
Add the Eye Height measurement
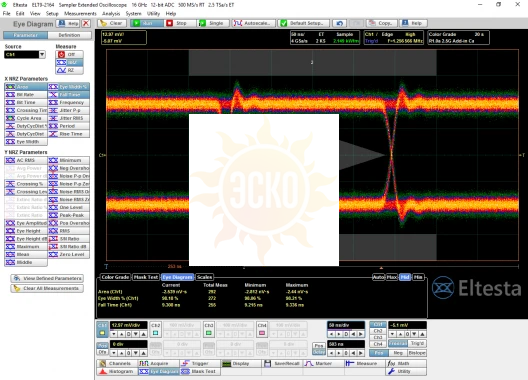(x=26, y=231)
